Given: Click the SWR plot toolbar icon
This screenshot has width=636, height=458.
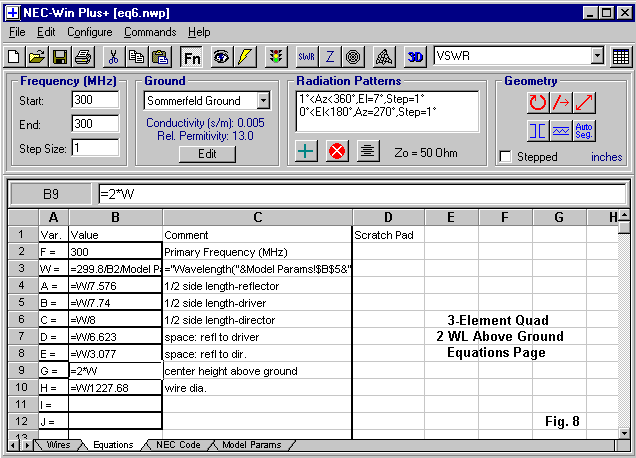Looking at the screenshot, I should pyautogui.click(x=307, y=57).
